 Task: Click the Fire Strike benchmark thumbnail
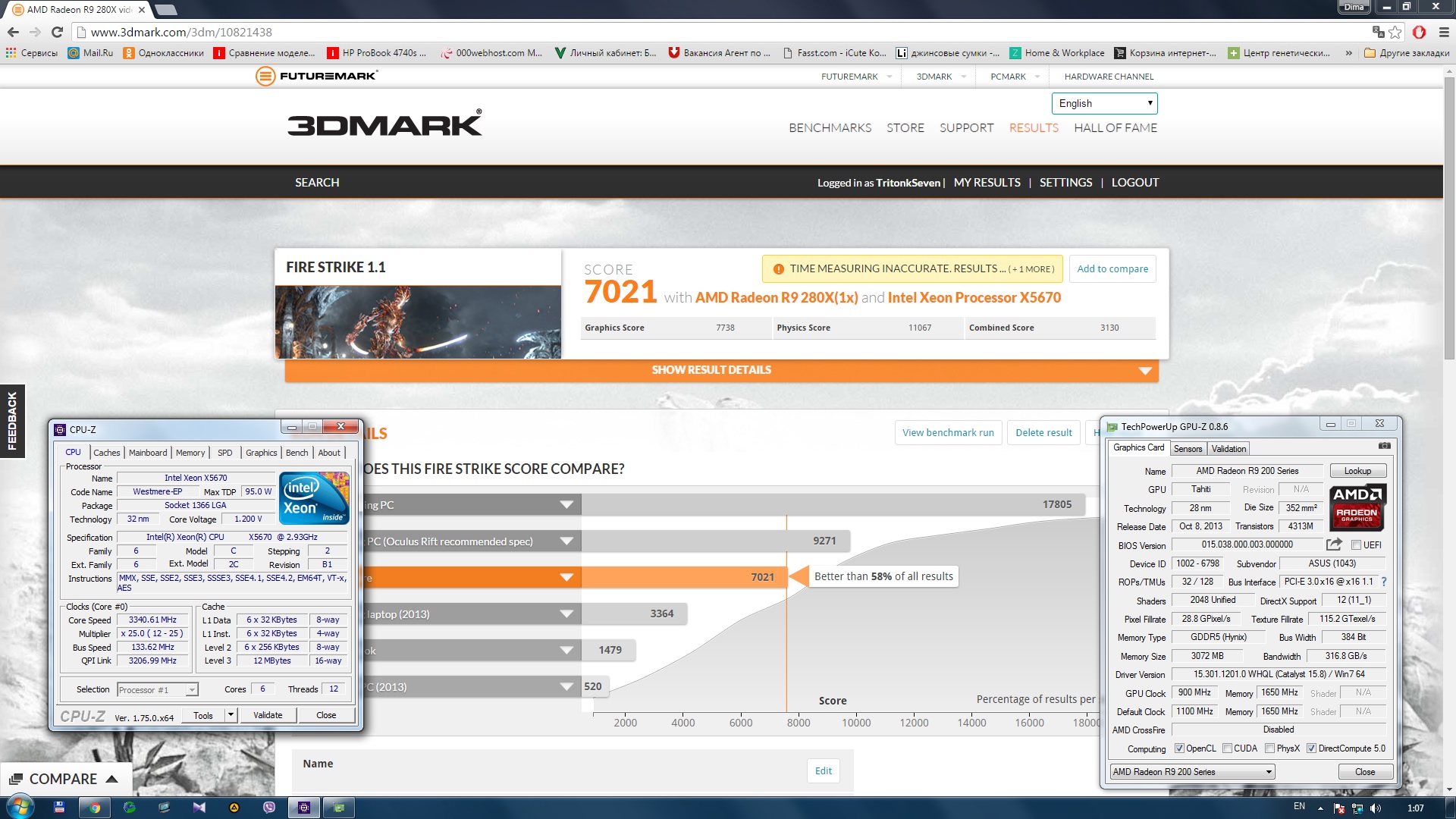[418, 322]
